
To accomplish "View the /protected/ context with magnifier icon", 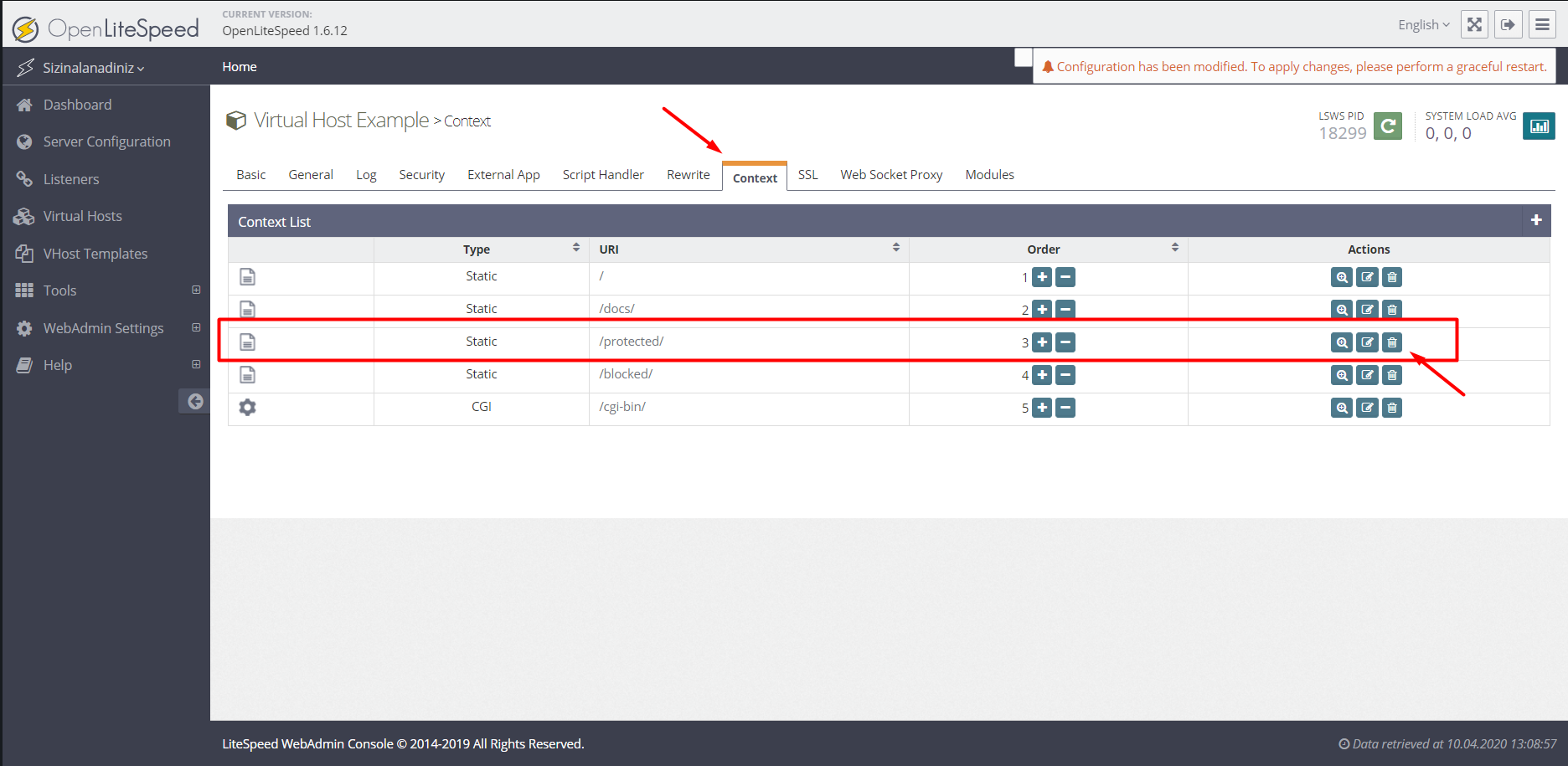I will tap(1342, 342).
